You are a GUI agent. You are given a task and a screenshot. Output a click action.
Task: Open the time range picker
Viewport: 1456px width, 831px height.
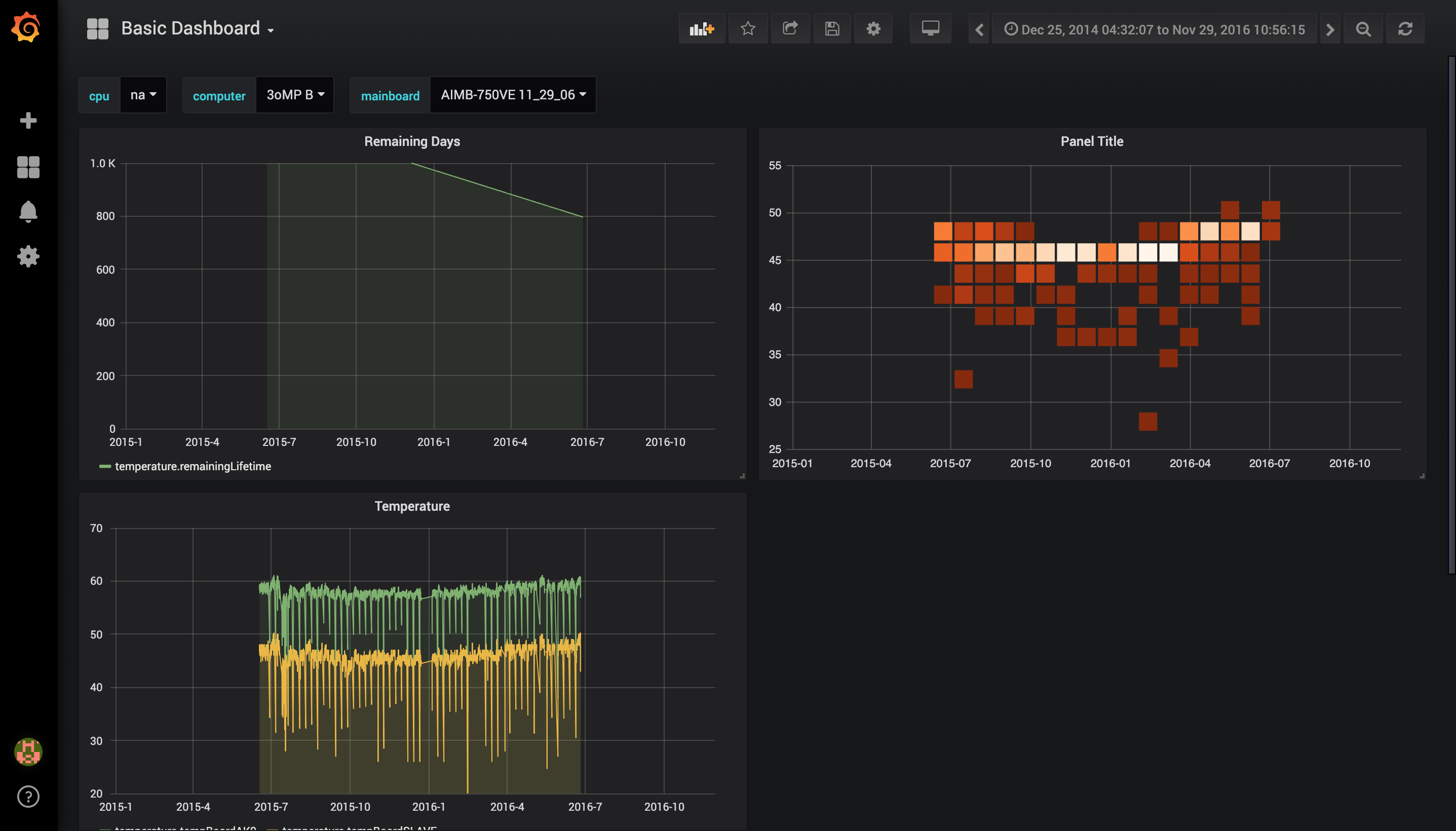[x=1154, y=29]
